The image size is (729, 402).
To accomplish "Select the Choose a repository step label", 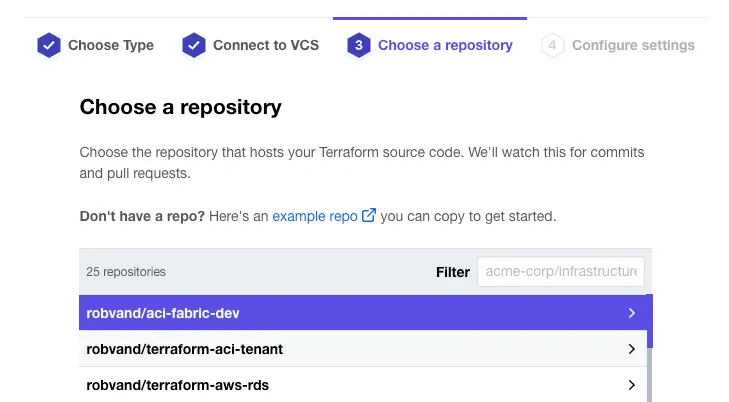I will [445, 45].
